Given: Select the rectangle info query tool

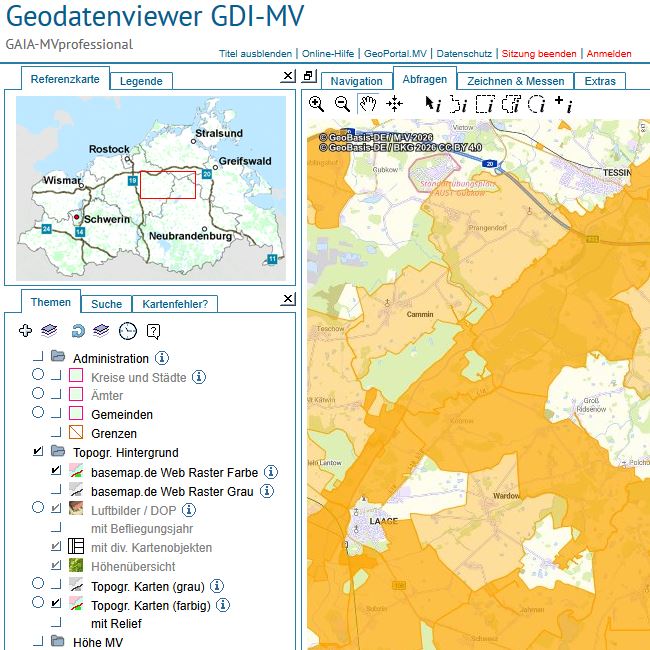Looking at the screenshot, I should (485, 104).
